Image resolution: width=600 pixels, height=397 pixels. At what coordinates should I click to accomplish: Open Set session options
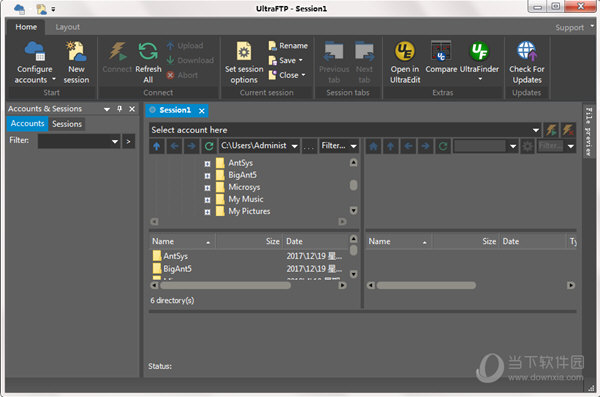tap(244, 63)
